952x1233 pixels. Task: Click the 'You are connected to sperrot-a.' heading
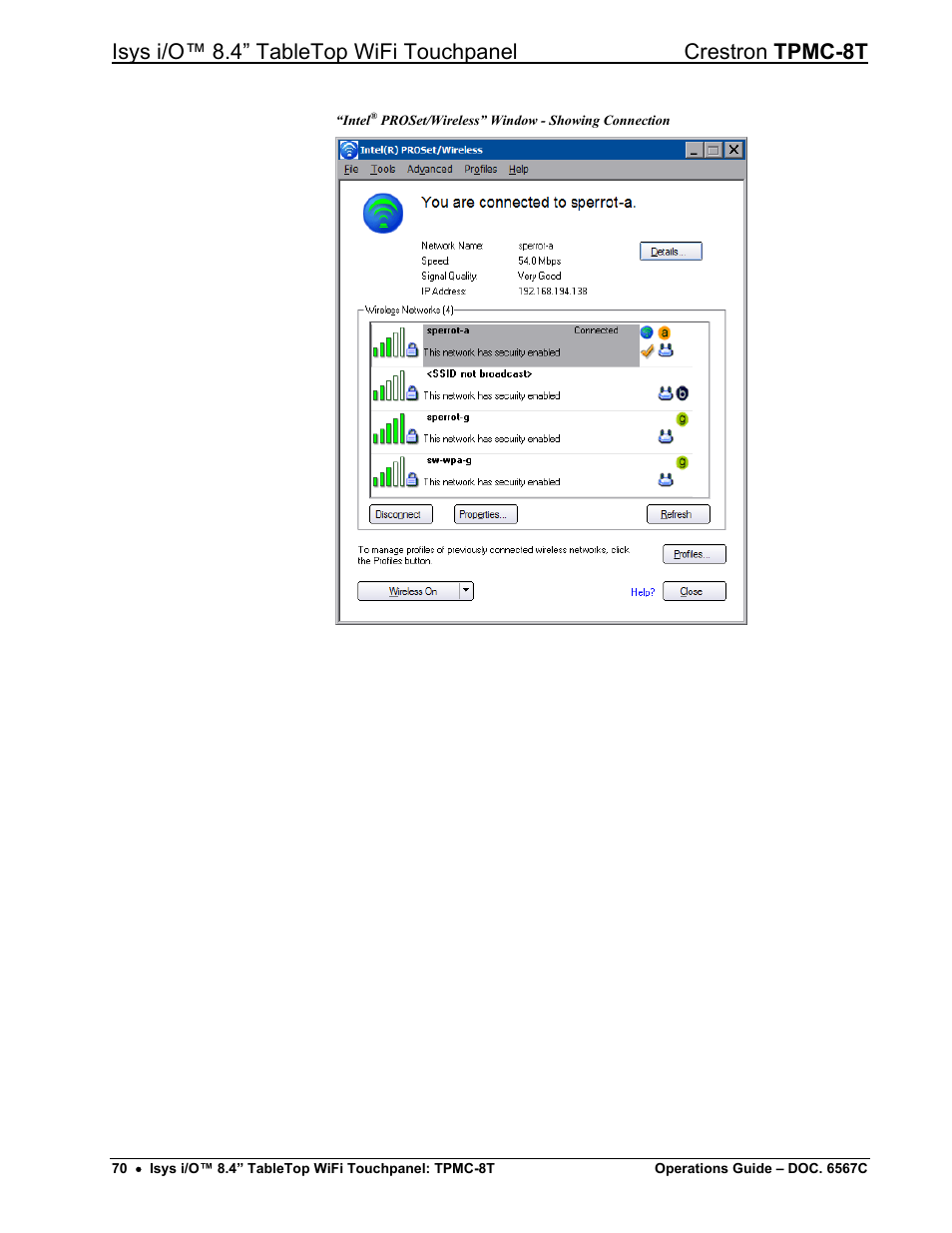click(529, 202)
